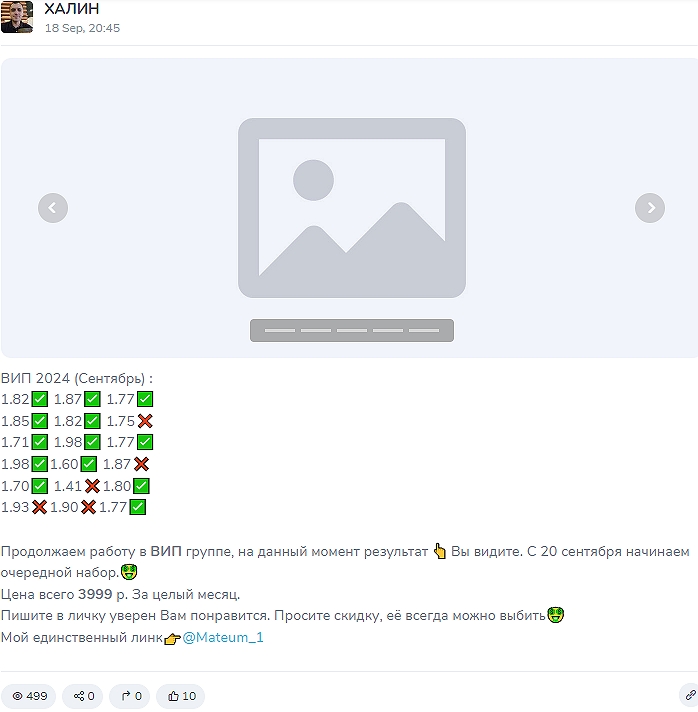Click the ХАЛИН channel avatar photo
The width and height of the screenshot is (698, 712).
[17, 17]
